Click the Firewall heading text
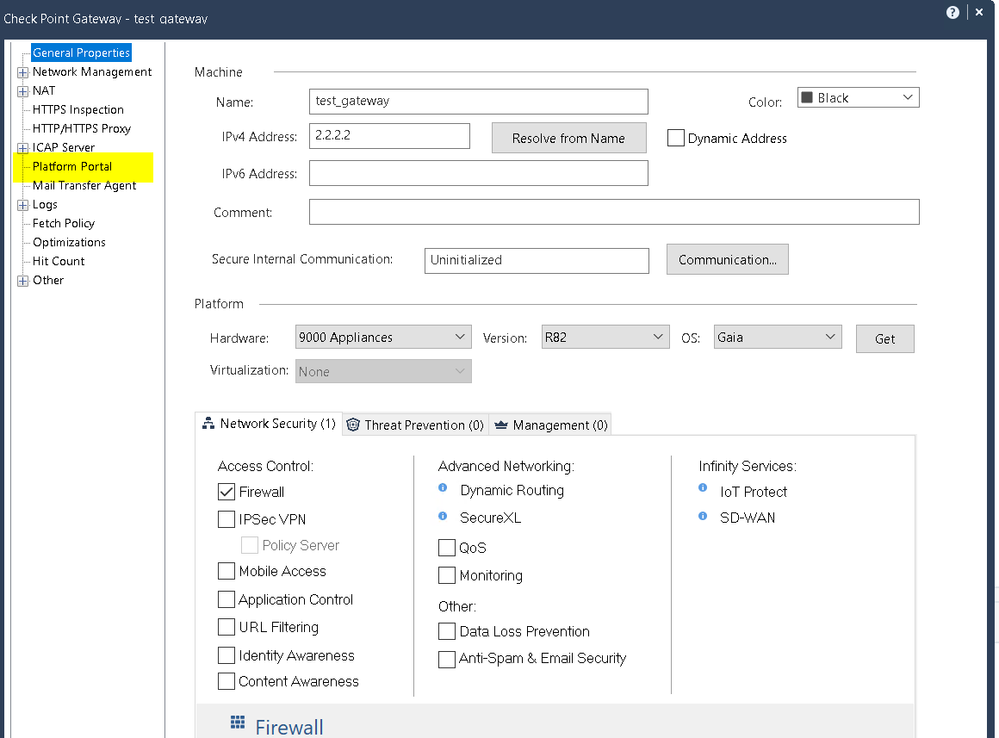 coord(289,727)
